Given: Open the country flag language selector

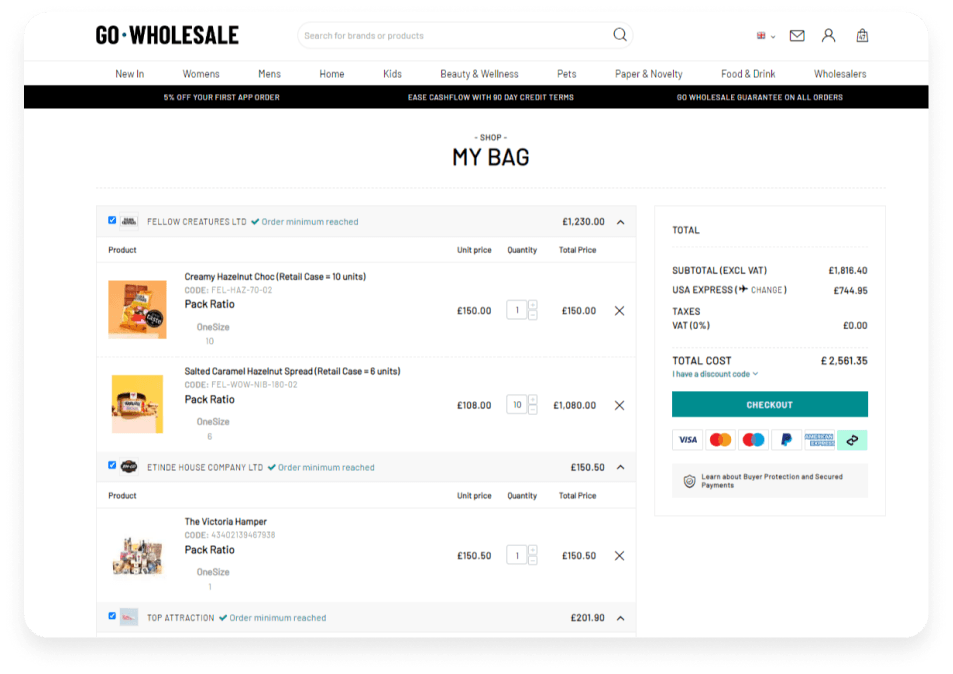Looking at the screenshot, I should coord(765,36).
